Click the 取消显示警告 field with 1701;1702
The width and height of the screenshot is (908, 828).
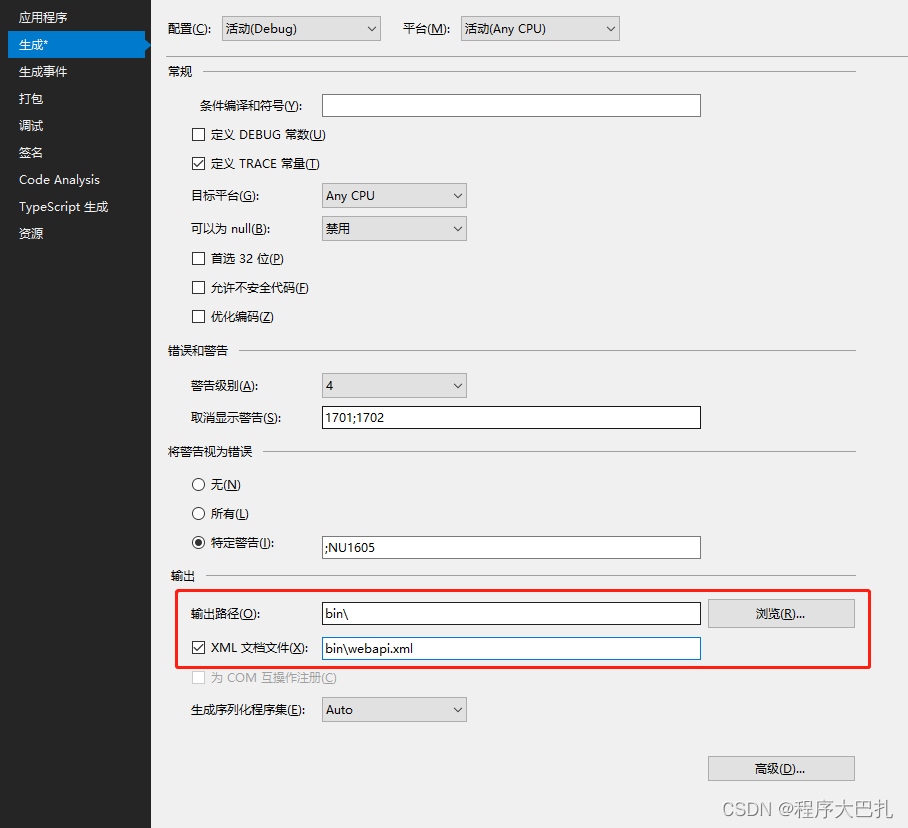coord(511,418)
